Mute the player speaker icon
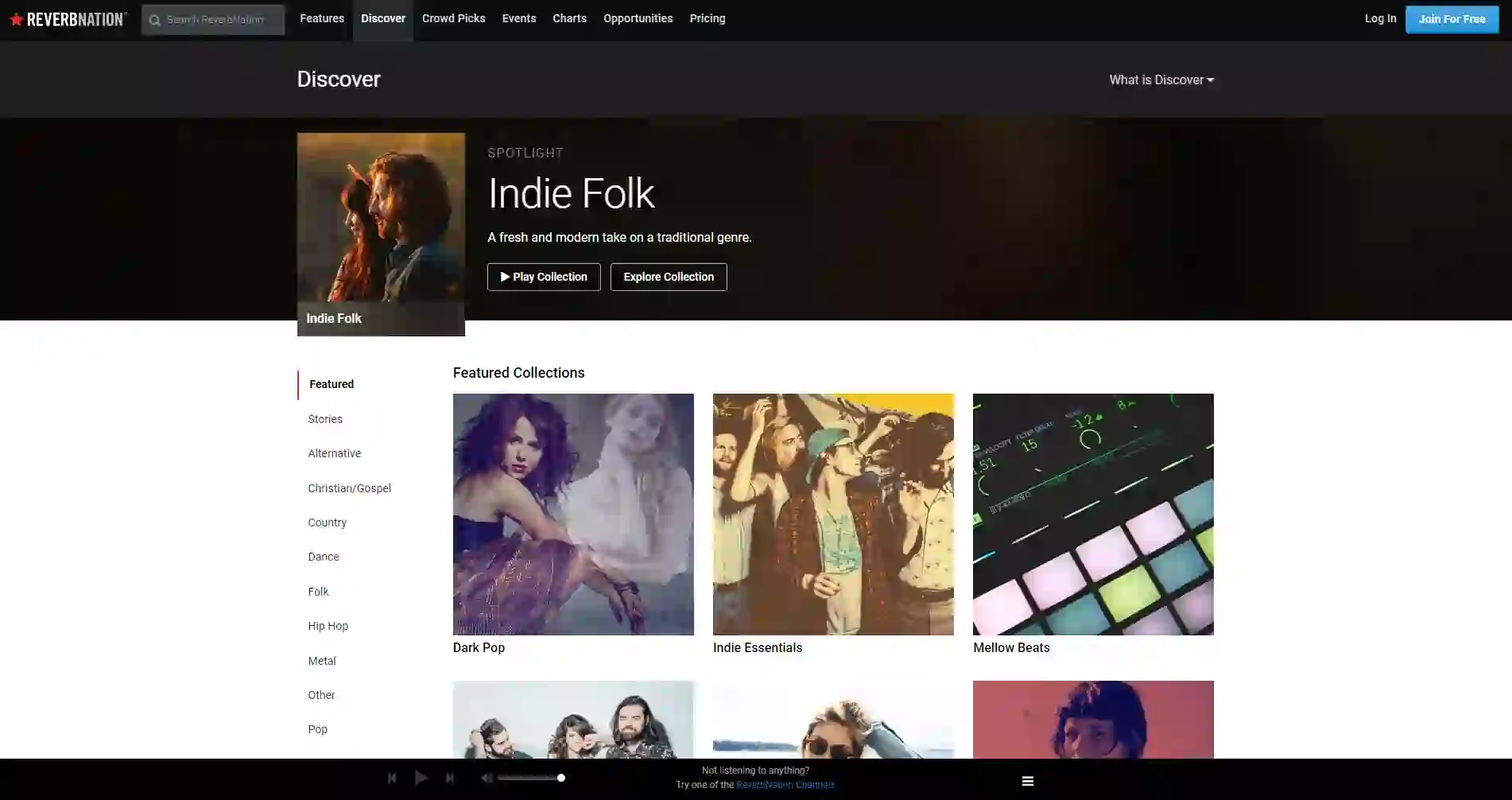 click(x=487, y=778)
